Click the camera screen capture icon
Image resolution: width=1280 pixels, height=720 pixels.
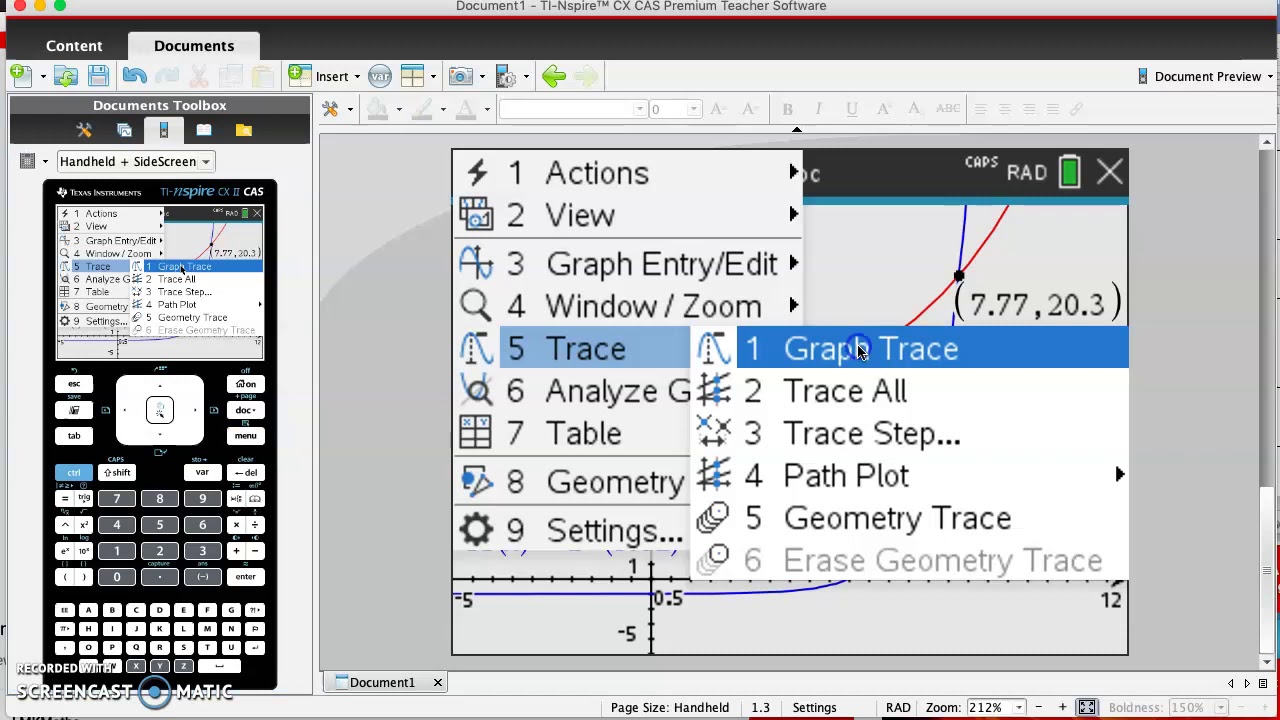click(461, 76)
